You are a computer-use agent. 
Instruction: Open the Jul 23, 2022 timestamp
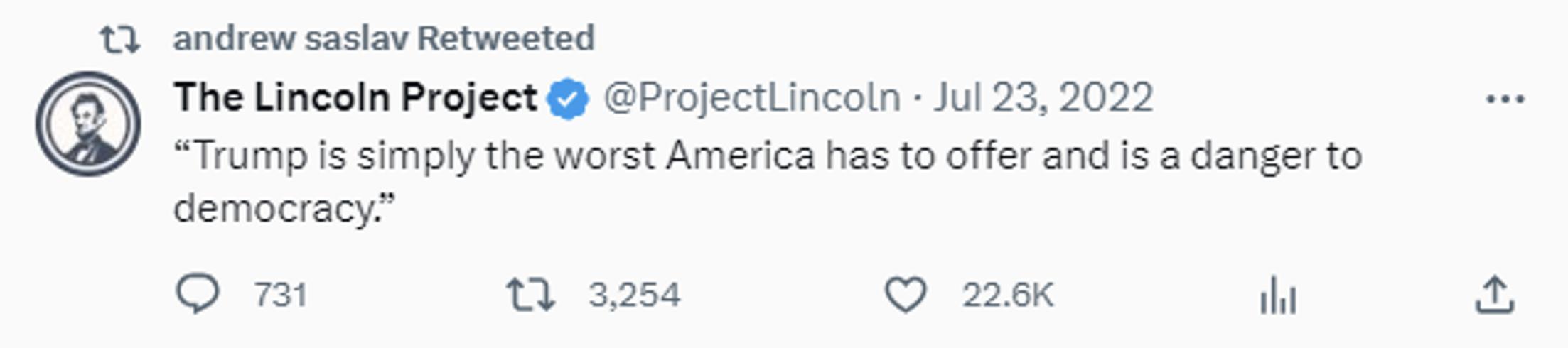(x=1043, y=98)
